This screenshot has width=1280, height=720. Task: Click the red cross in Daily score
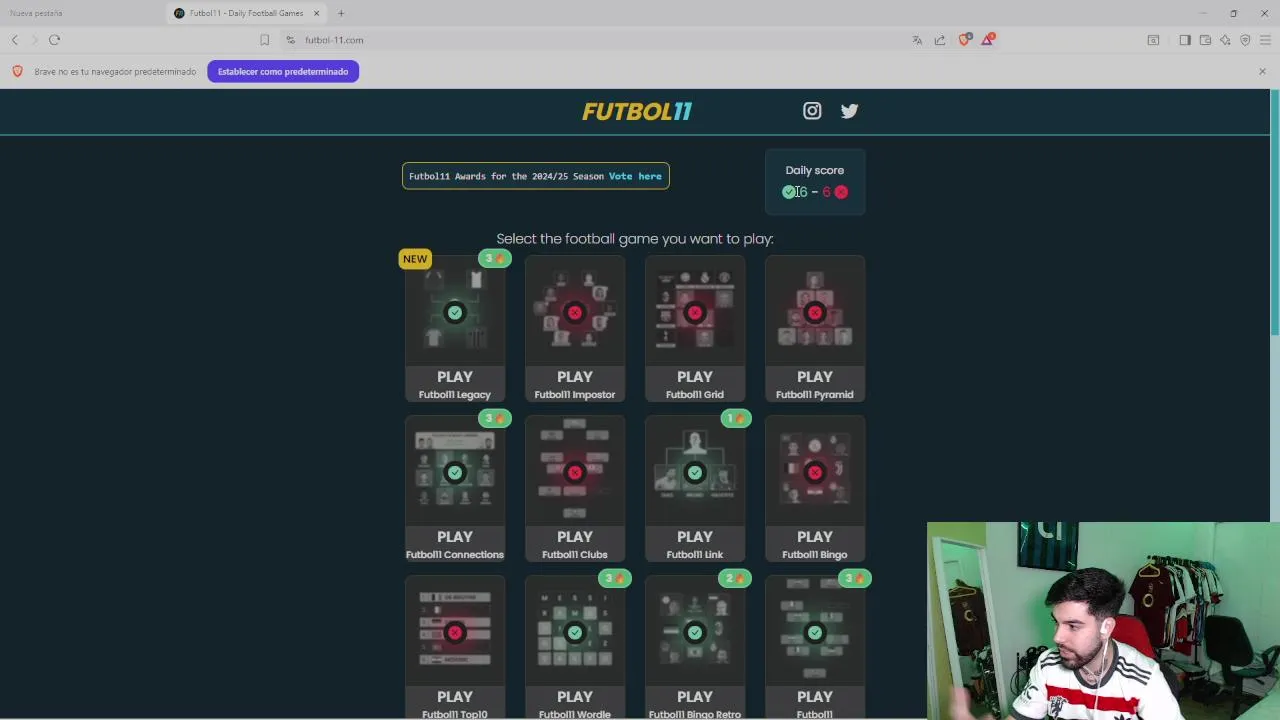(x=841, y=192)
